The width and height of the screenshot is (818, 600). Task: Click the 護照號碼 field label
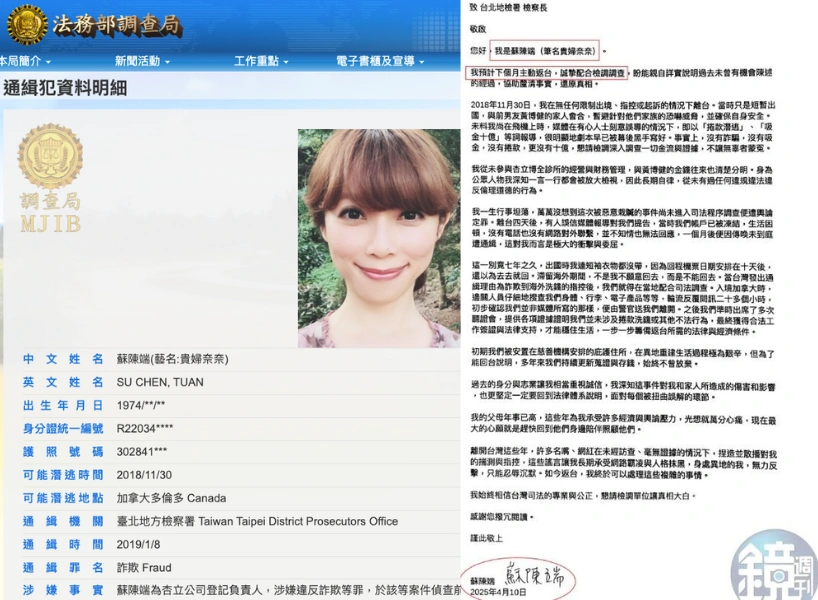click(x=63, y=451)
